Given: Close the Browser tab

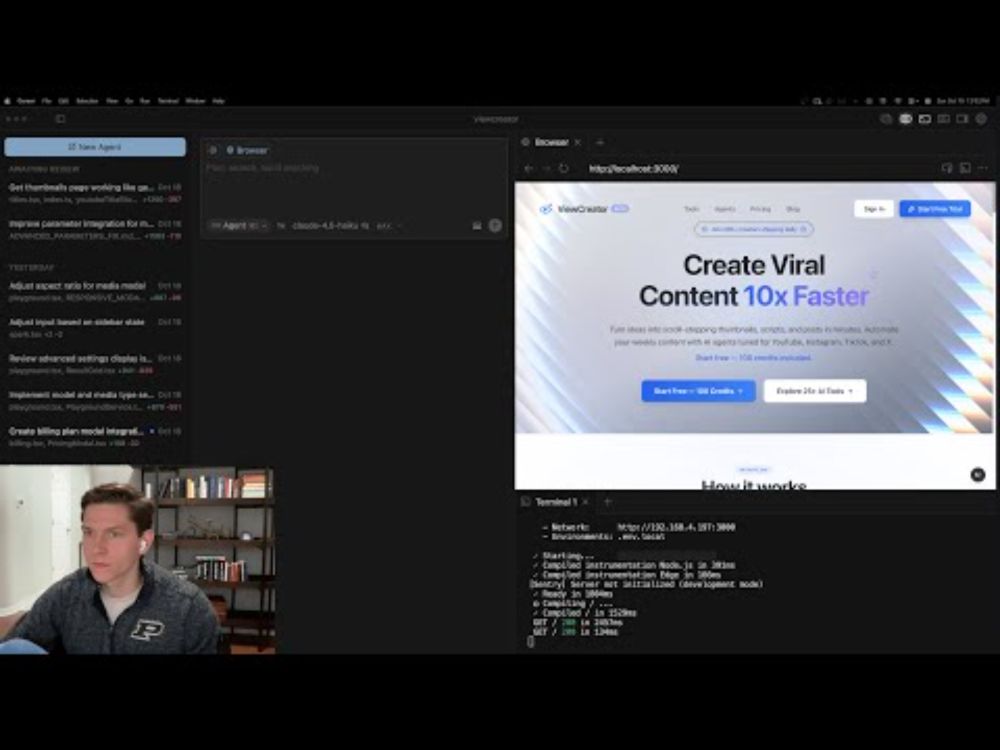Looking at the screenshot, I should 578,142.
